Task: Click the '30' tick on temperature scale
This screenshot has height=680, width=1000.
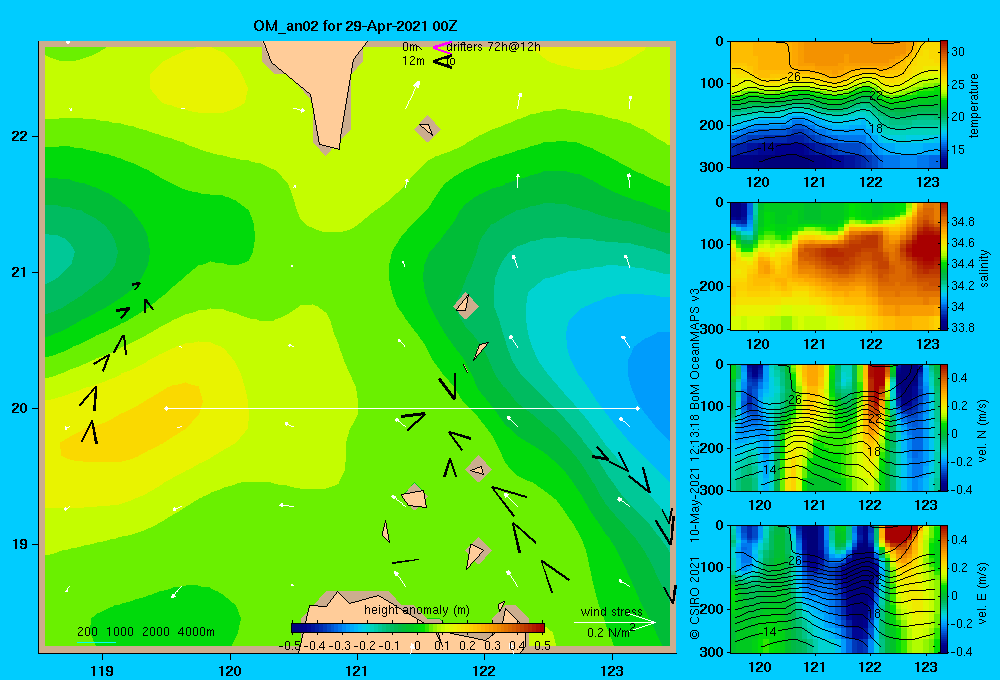Action: (958, 52)
